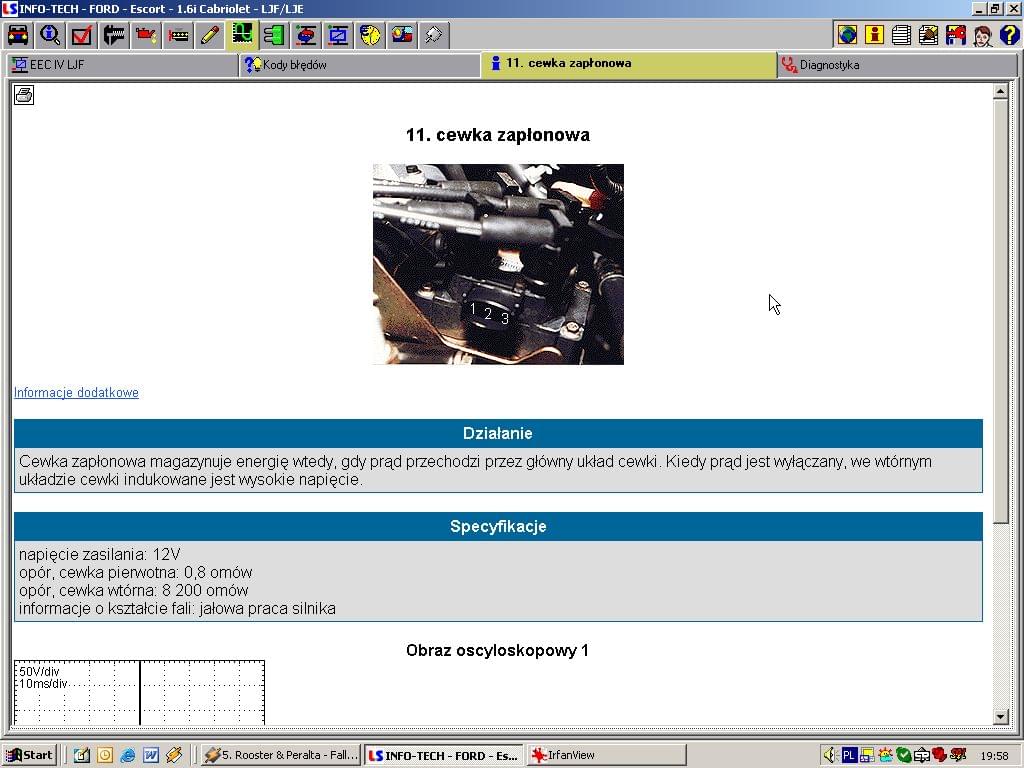Screen dimensions: 1024x768
Task: Click the Specyfikacje section header
Action: click(x=498, y=526)
